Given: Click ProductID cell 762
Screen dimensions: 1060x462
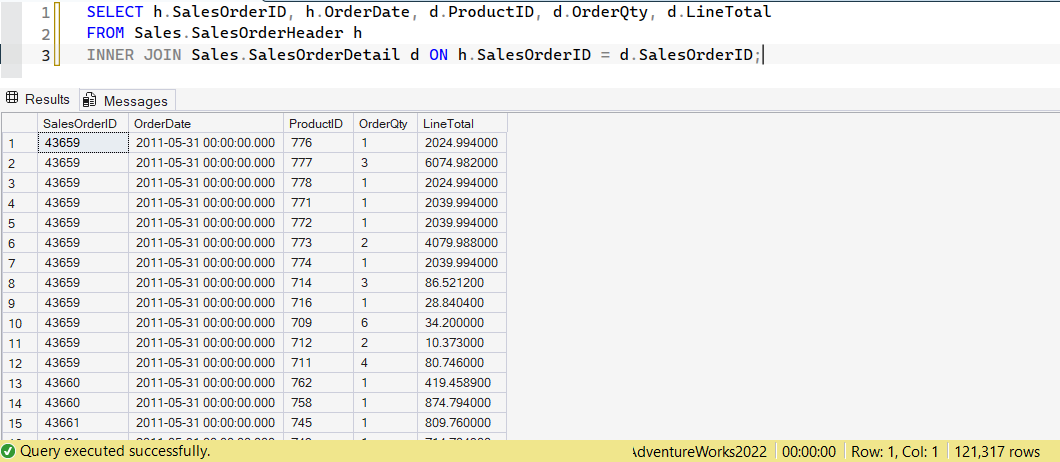Looking at the screenshot, I should pos(318,382).
